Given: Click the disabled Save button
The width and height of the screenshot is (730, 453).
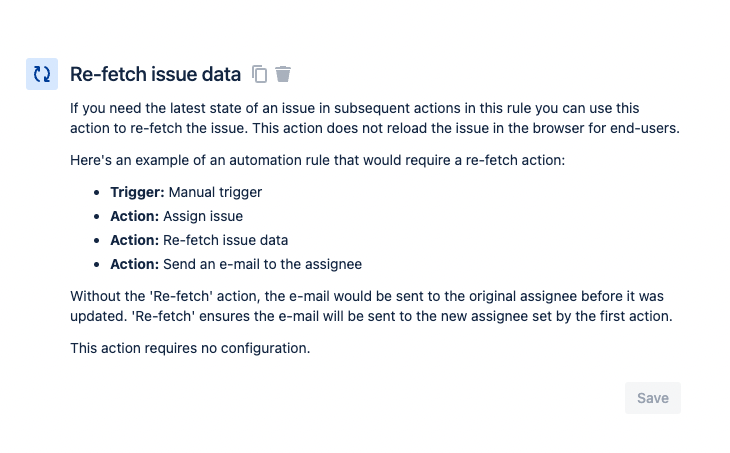Looking at the screenshot, I should pos(653,398).
